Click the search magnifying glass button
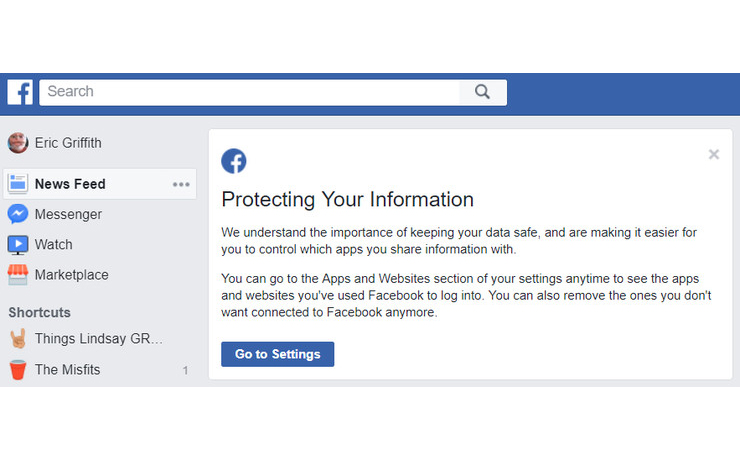 482,92
